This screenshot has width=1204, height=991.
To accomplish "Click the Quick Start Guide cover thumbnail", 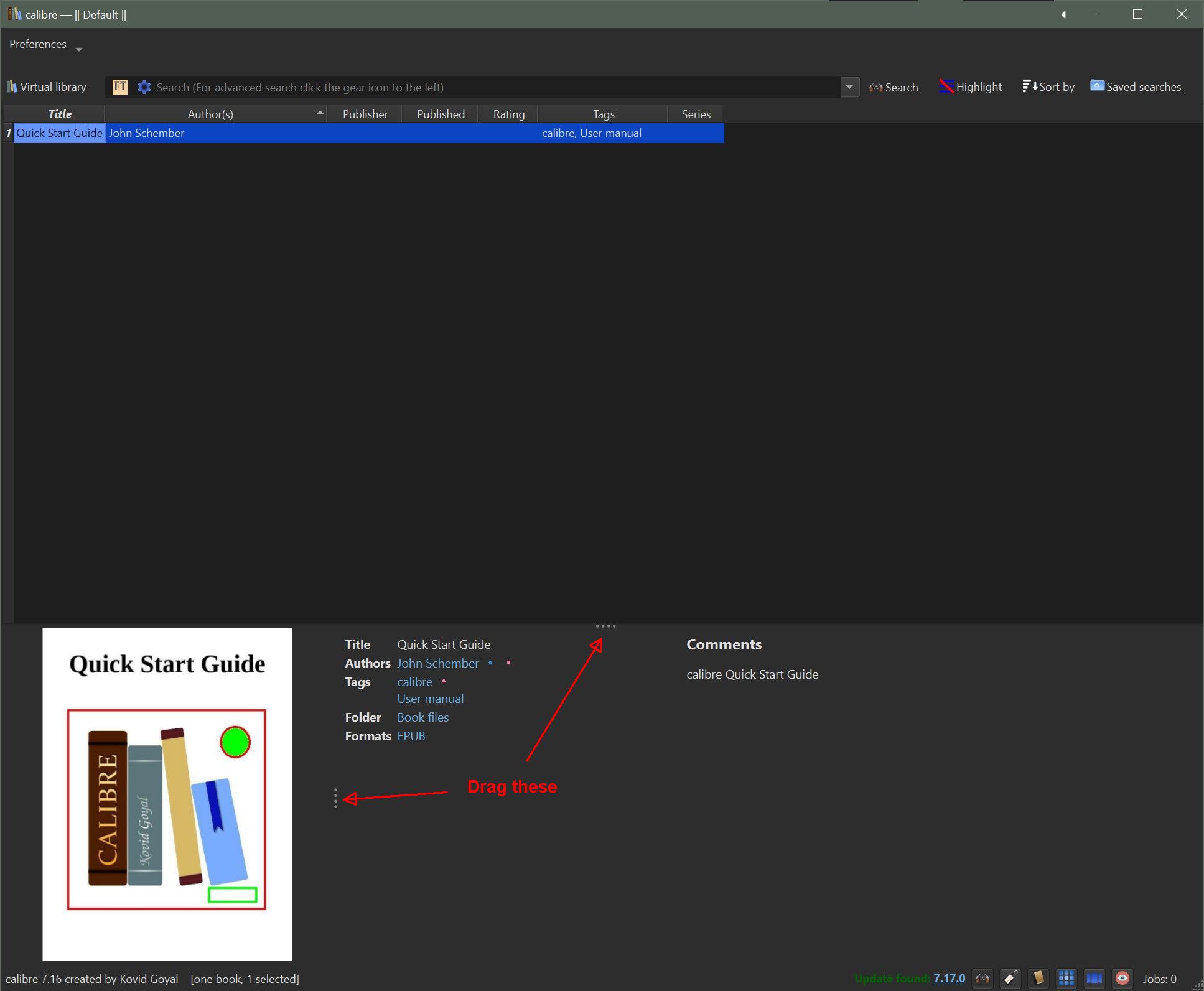I will tap(167, 794).
